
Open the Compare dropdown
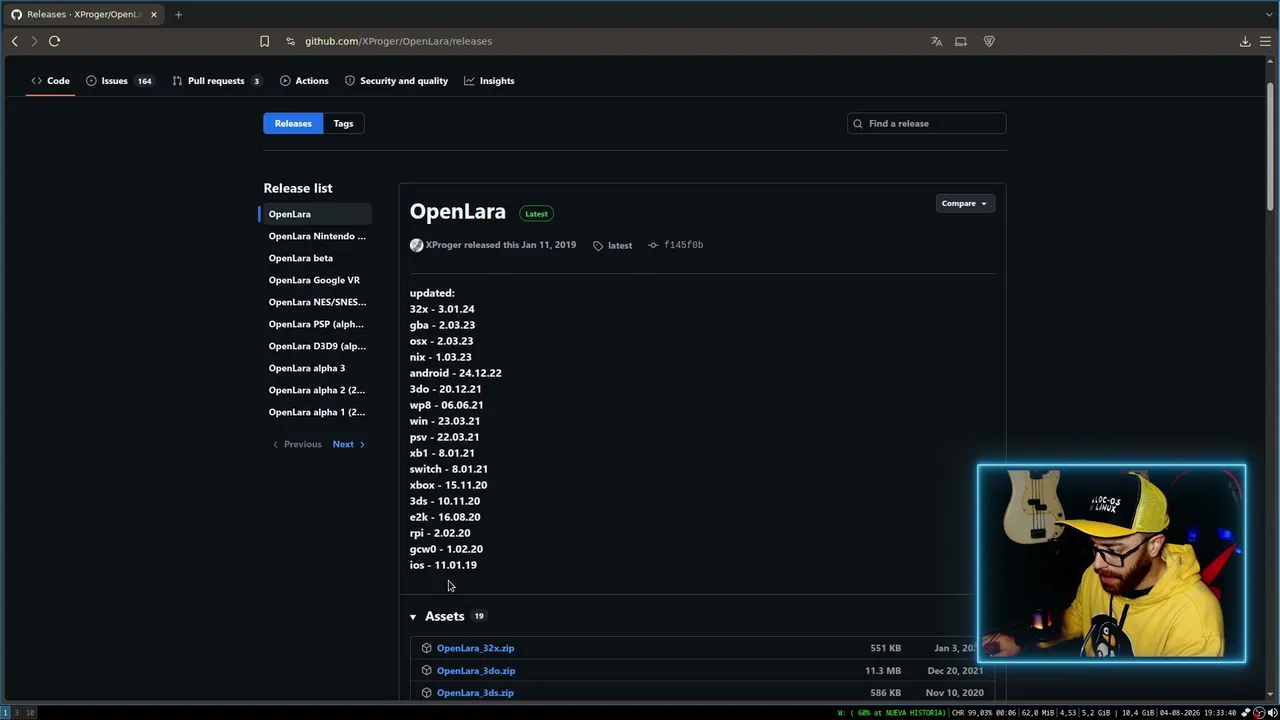[x=964, y=203]
